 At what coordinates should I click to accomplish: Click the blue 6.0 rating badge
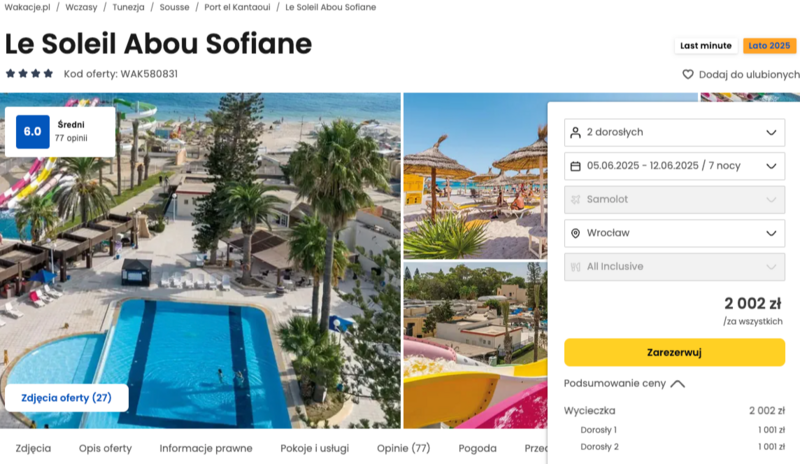(x=33, y=132)
